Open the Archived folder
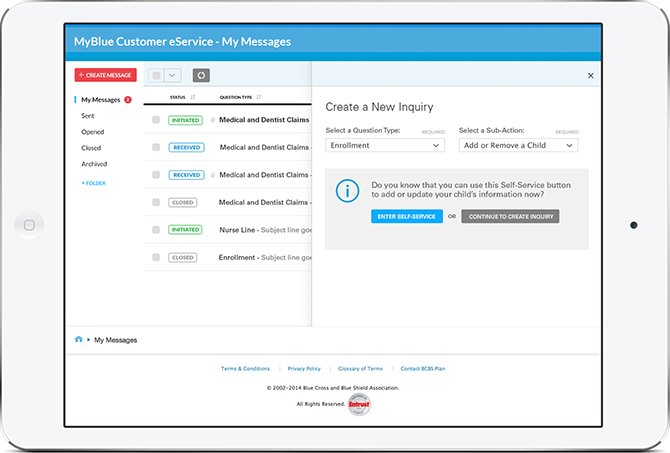670x453 pixels. (94, 164)
